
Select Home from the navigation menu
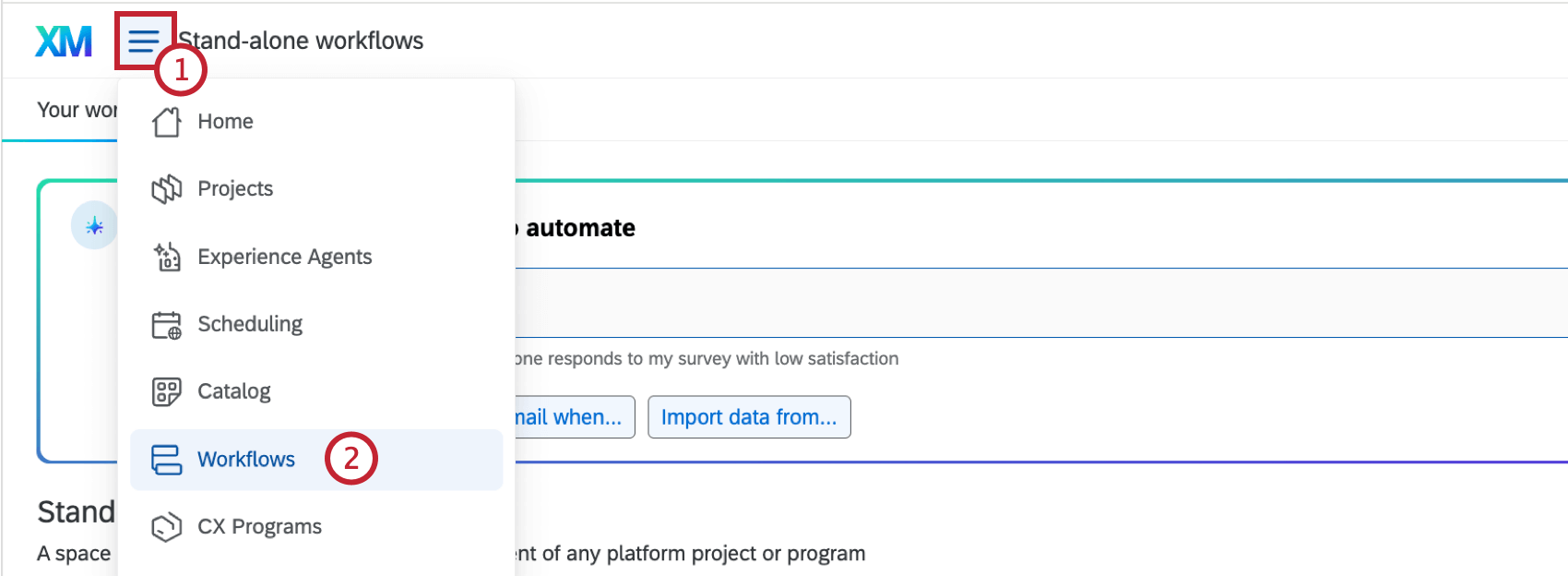coord(224,120)
